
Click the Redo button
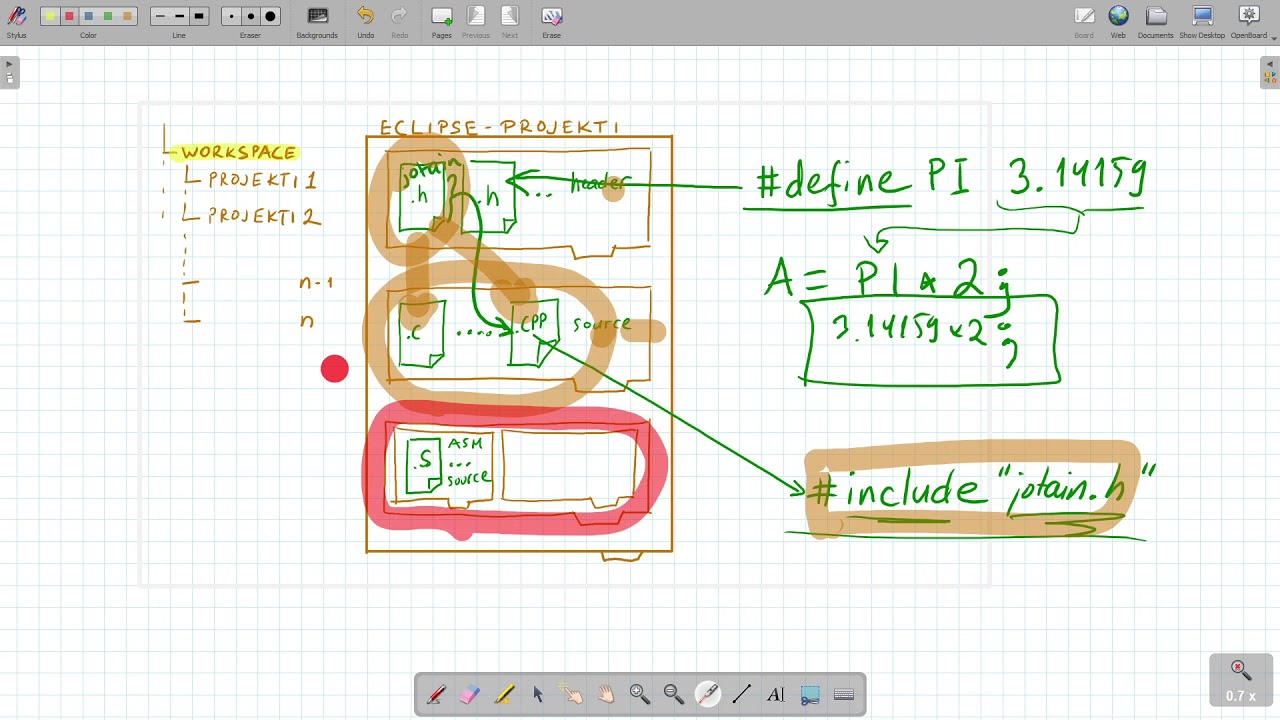point(399,21)
